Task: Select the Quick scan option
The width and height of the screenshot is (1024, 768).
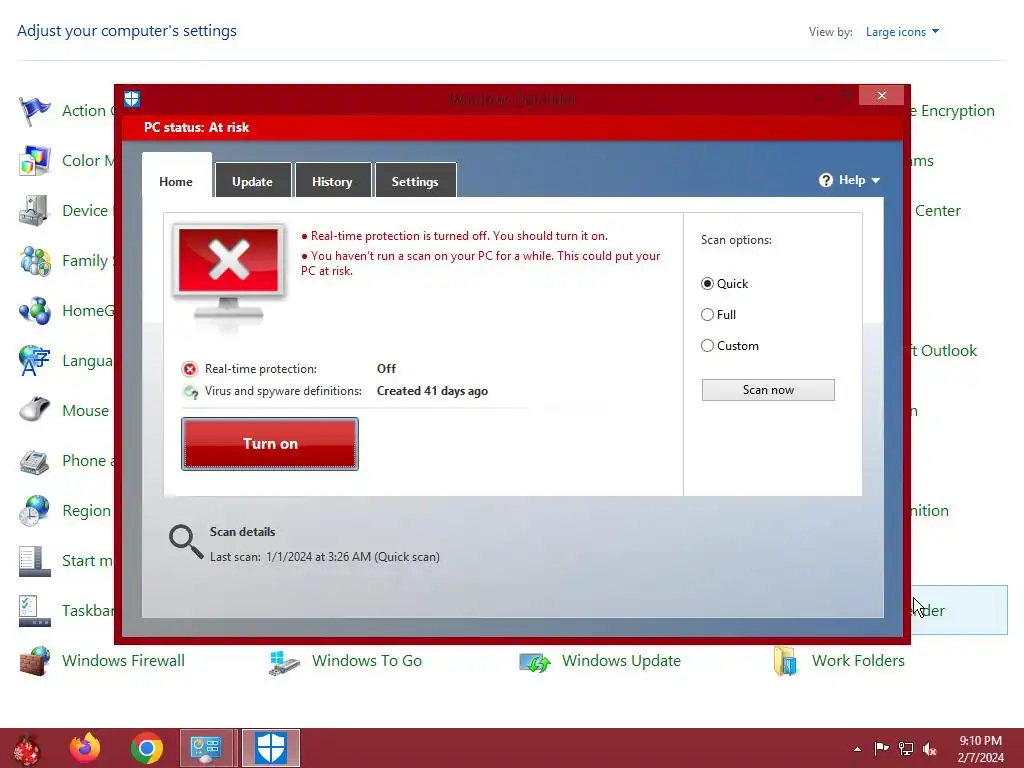Action: coord(724,284)
